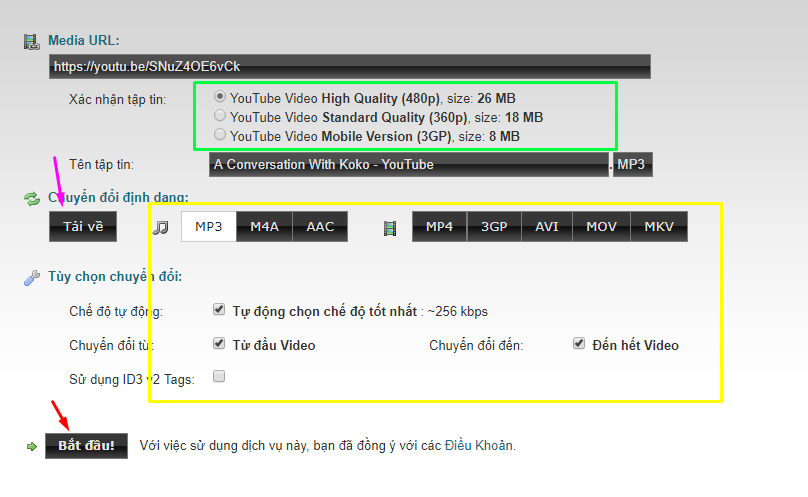Image resolution: width=808 pixels, height=497 pixels.
Task: Select YouTube Video Mobile Version (3GP)
Action: 220,134
